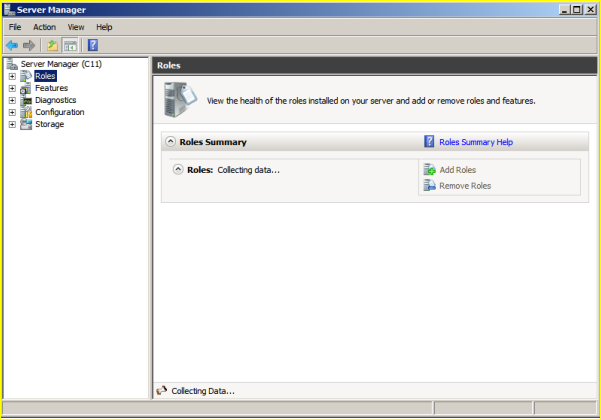
Task: Open the File menu
Action: click(x=15, y=27)
